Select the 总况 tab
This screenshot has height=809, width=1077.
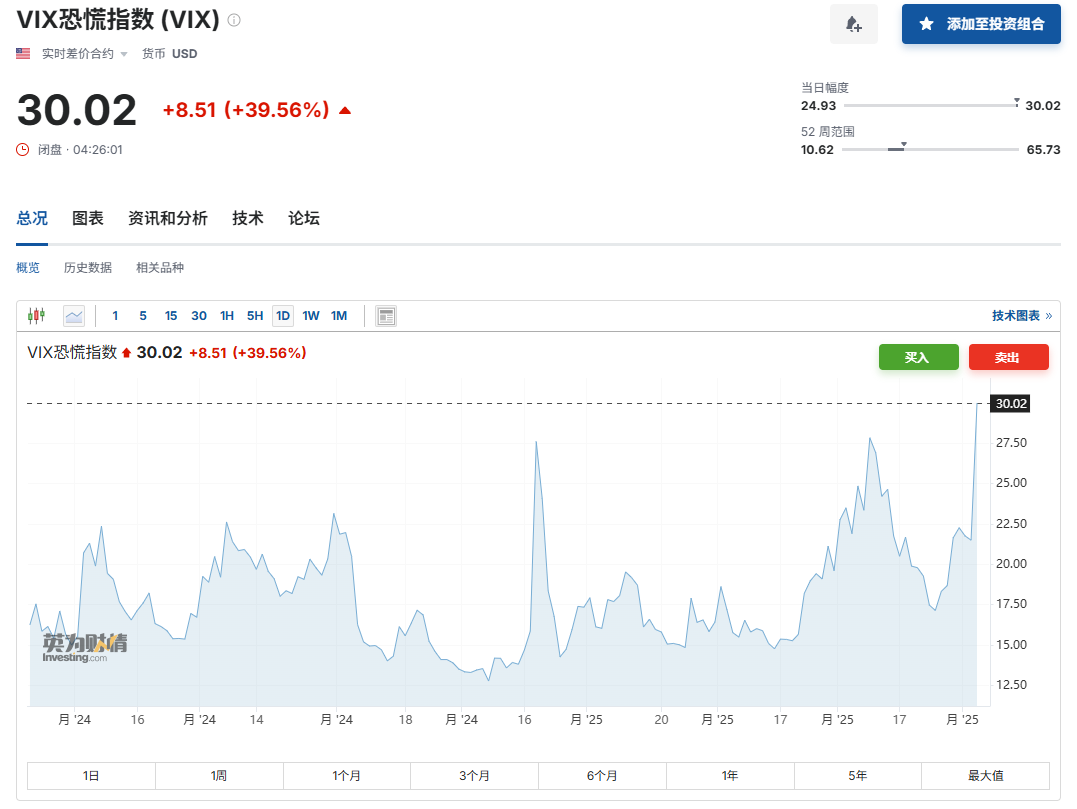tap(32, 218)
